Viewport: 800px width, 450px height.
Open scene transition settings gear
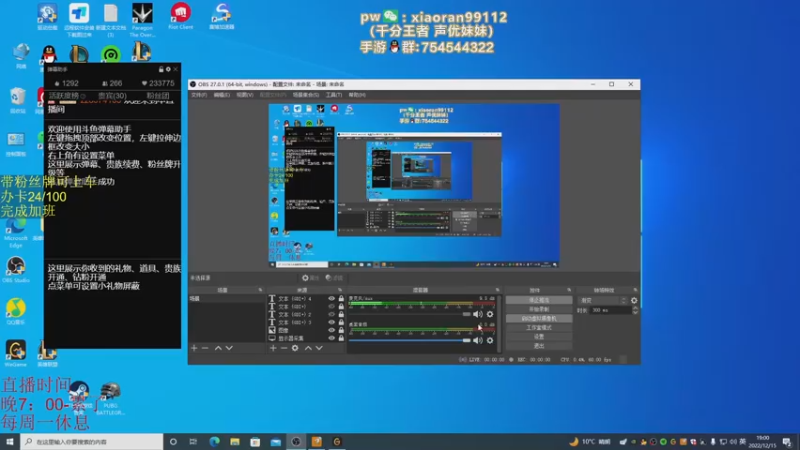(634, 301)
